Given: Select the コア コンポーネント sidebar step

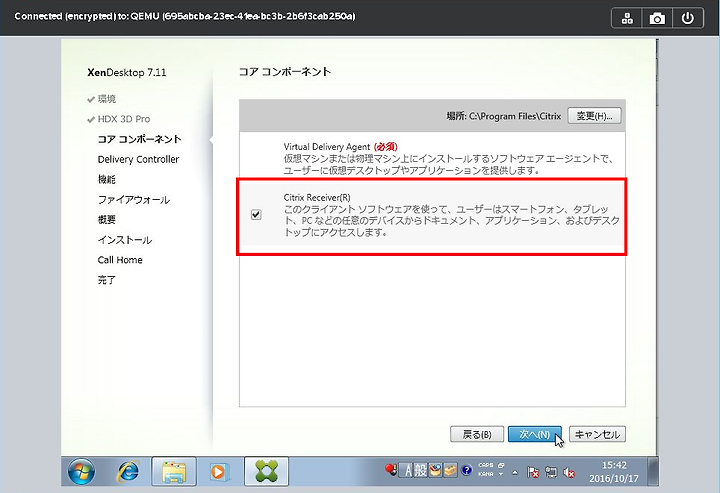Looking at the screenshot, I should 140,139.
